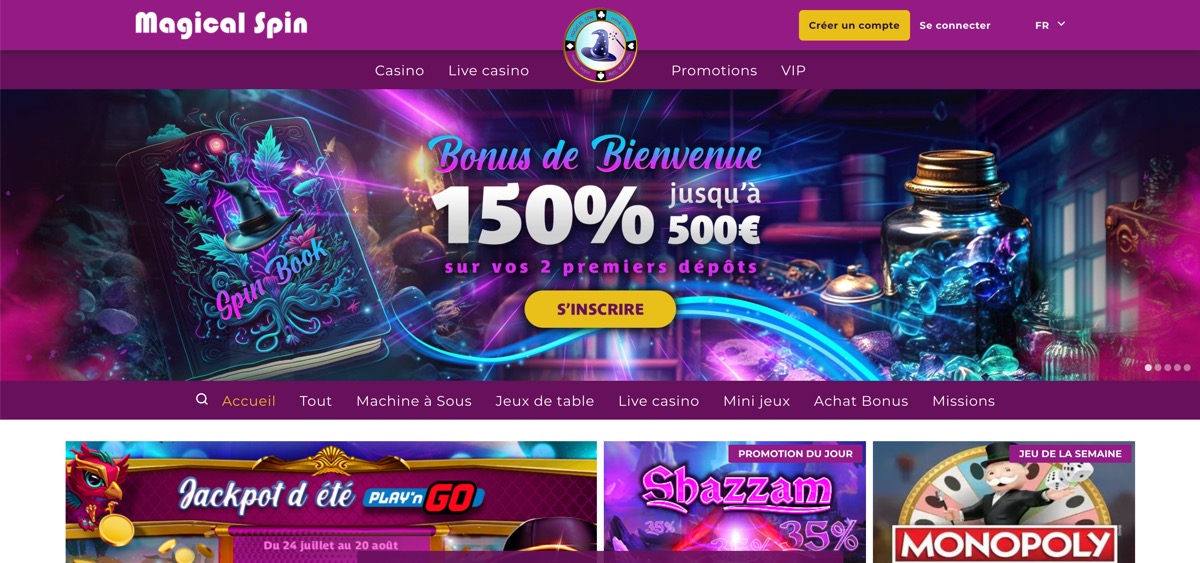
Task: Open Live casino in the top navigation
Action: [x=488, y=70]
